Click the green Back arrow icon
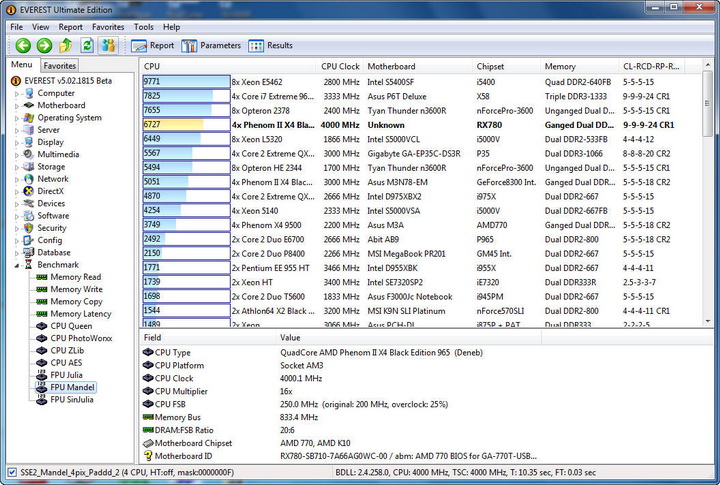 [23, 45]
